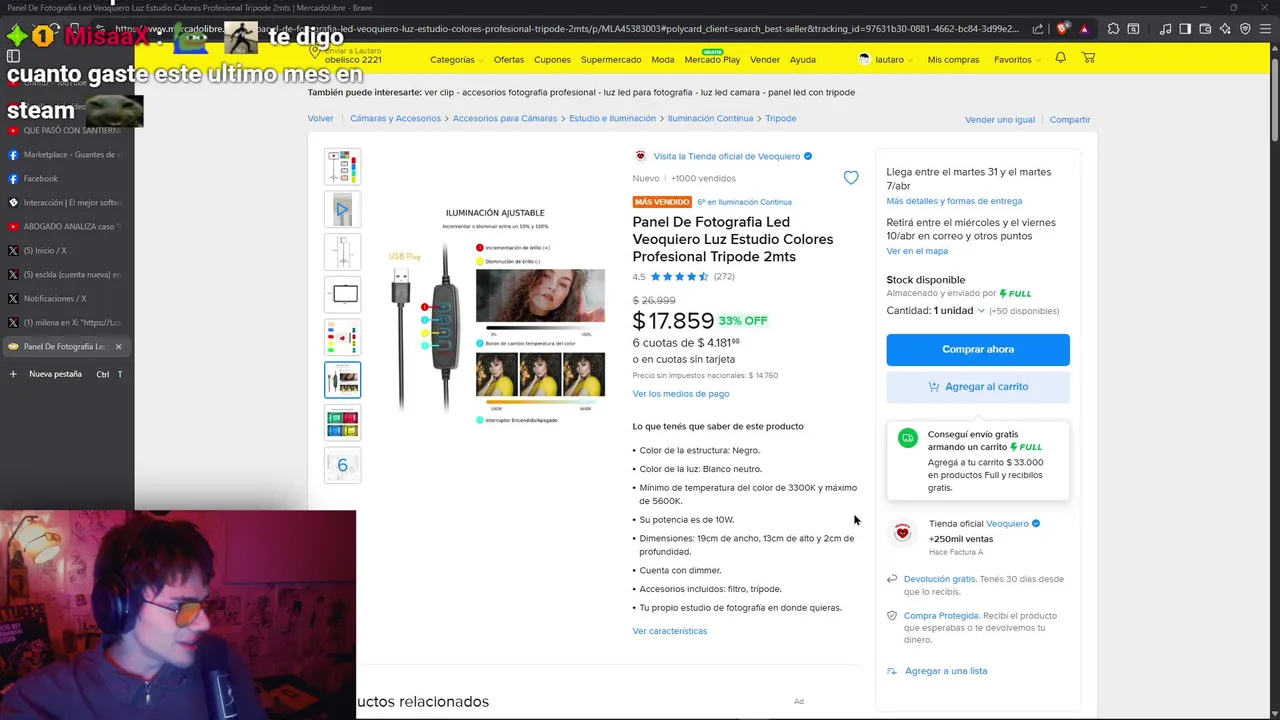This screenshot has height=720, width=1280.
Task: Click the Volver breadcrumb link
Action: tap(321, 118)
